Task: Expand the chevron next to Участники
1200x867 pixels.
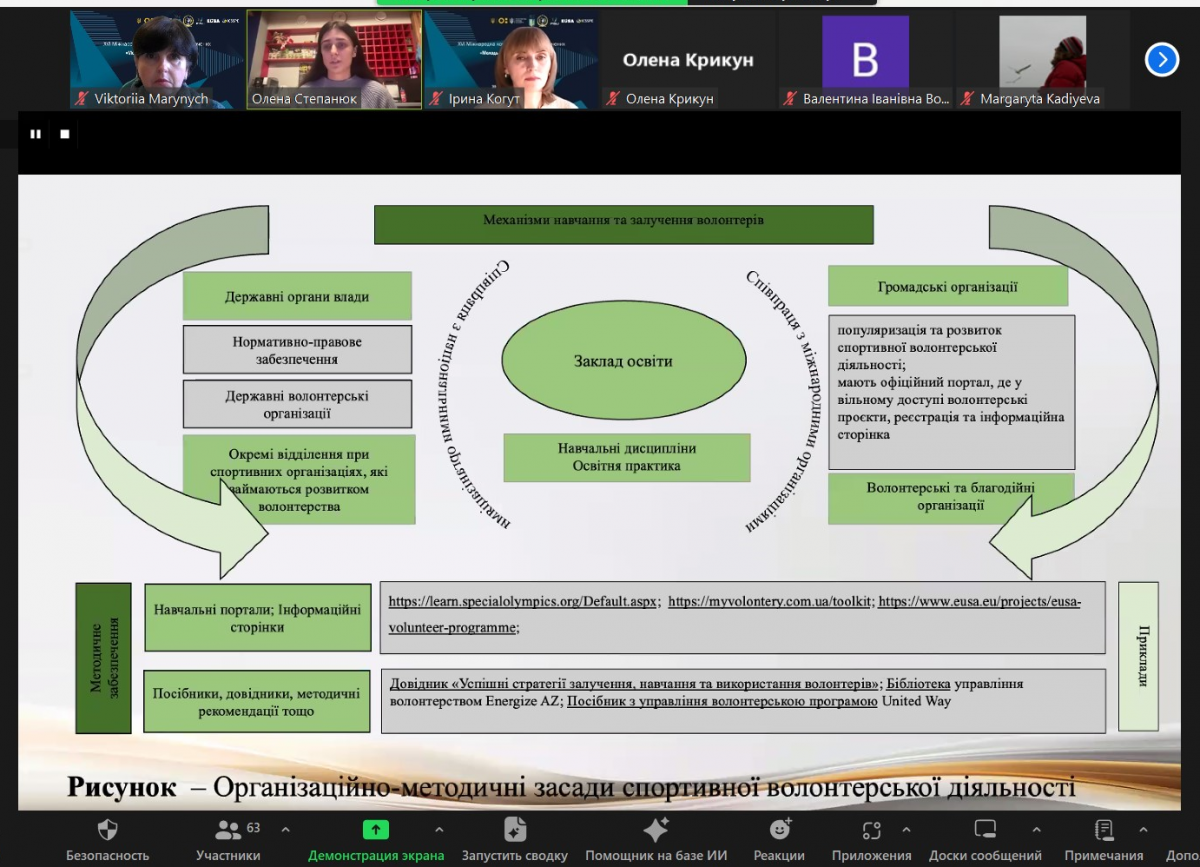Action: [286, 830]
